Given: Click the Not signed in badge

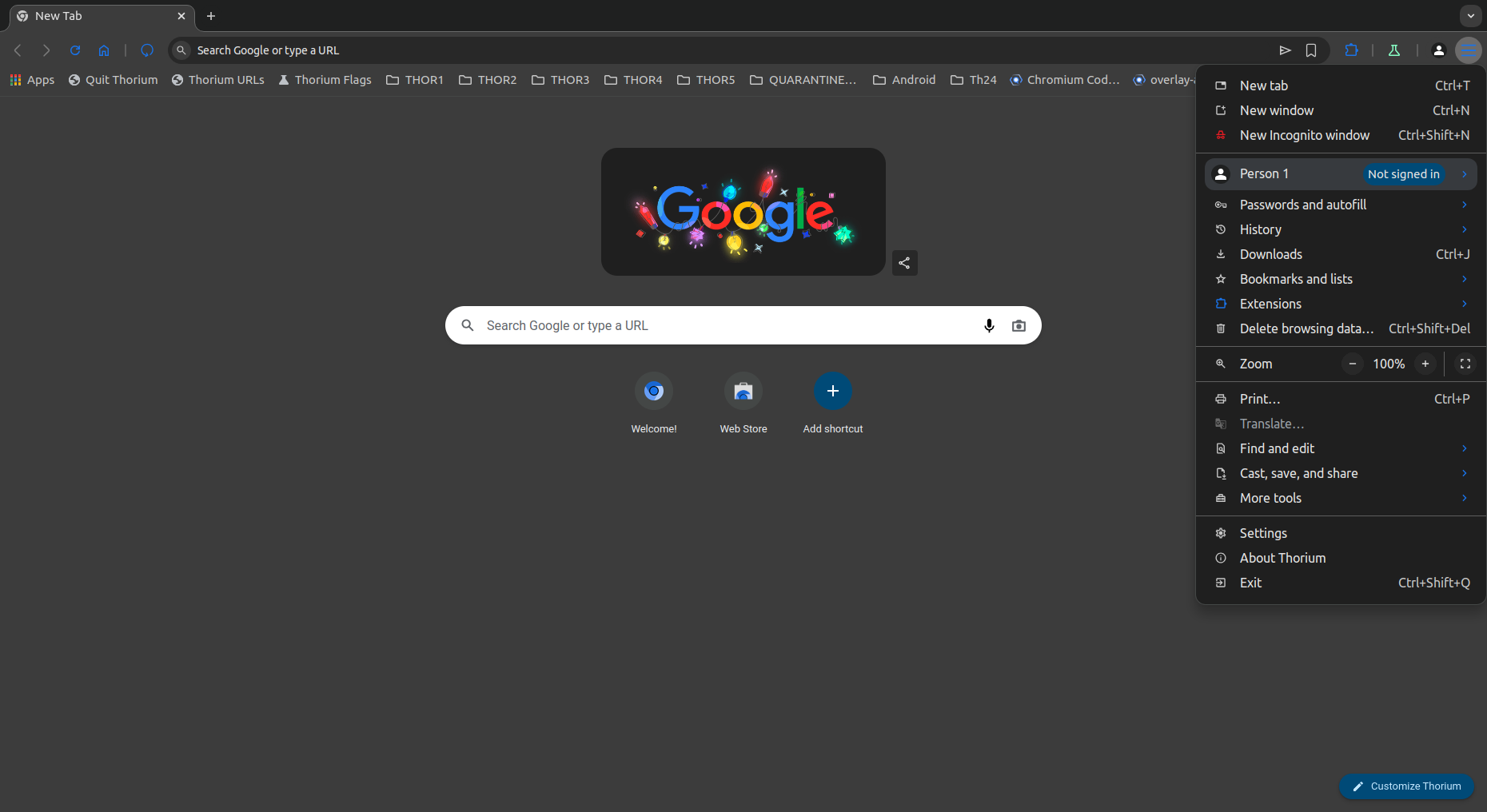Looking at the screenshot, I should [1403, 173].
